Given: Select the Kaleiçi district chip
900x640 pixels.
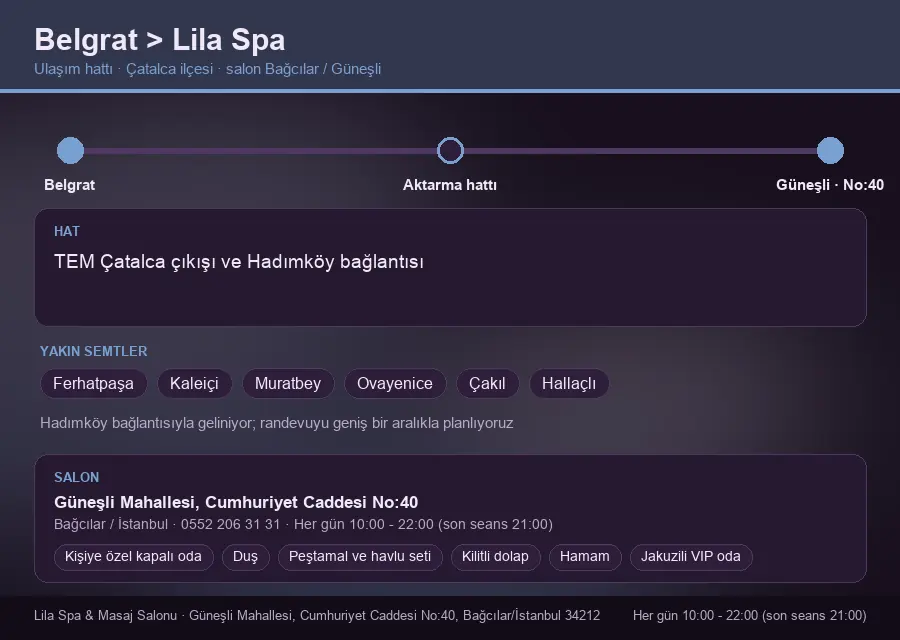Looking at the screenshot, I should click(194, 383).
